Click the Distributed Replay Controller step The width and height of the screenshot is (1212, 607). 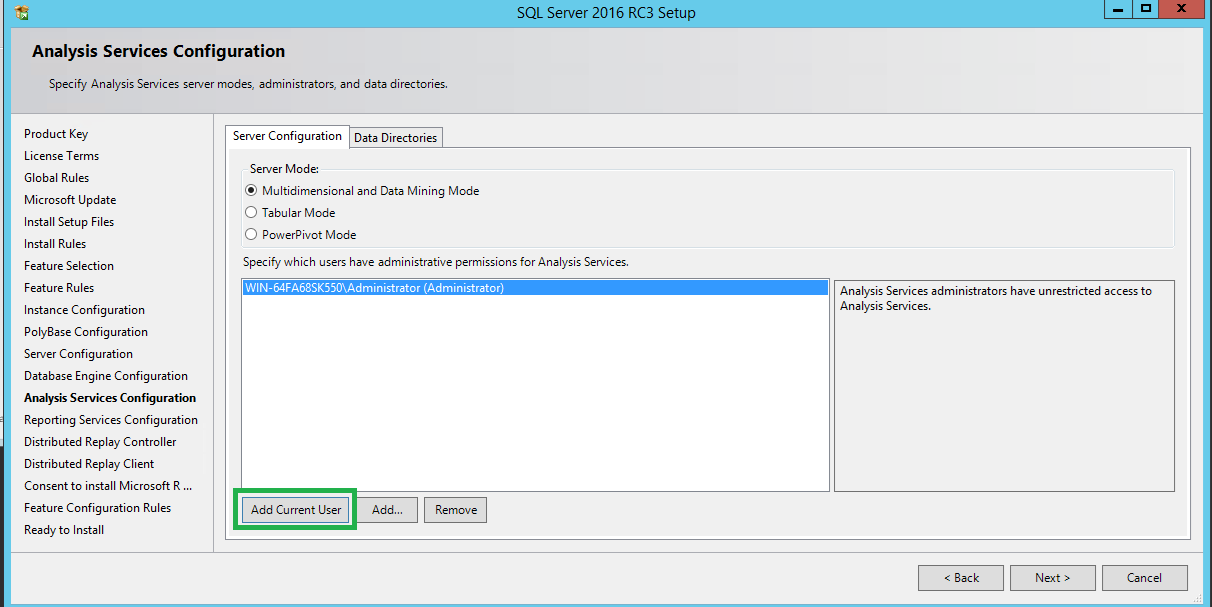100,442
